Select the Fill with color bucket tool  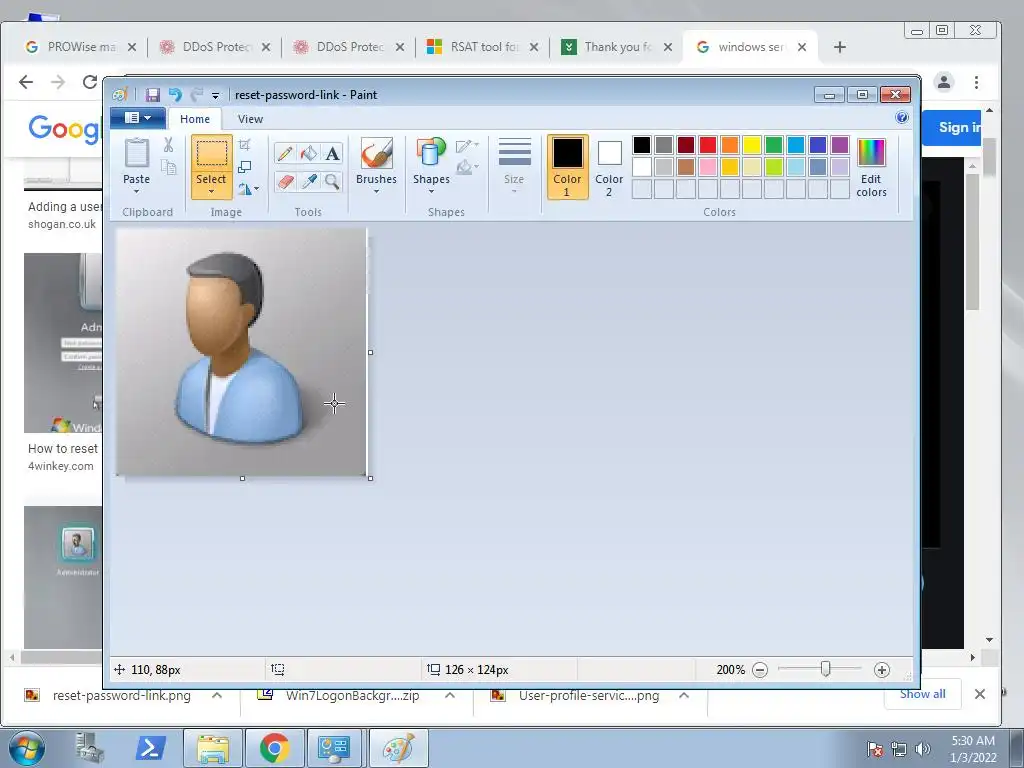308,153
